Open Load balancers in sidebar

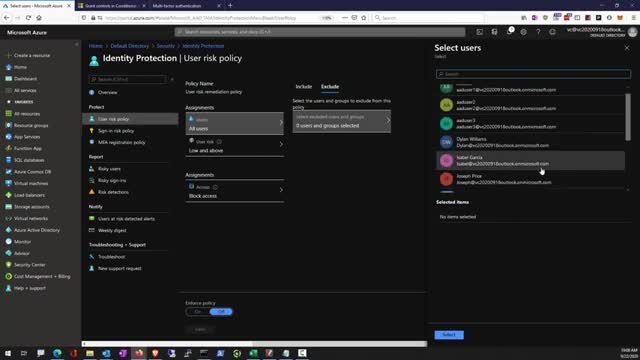tap(25, 195)
